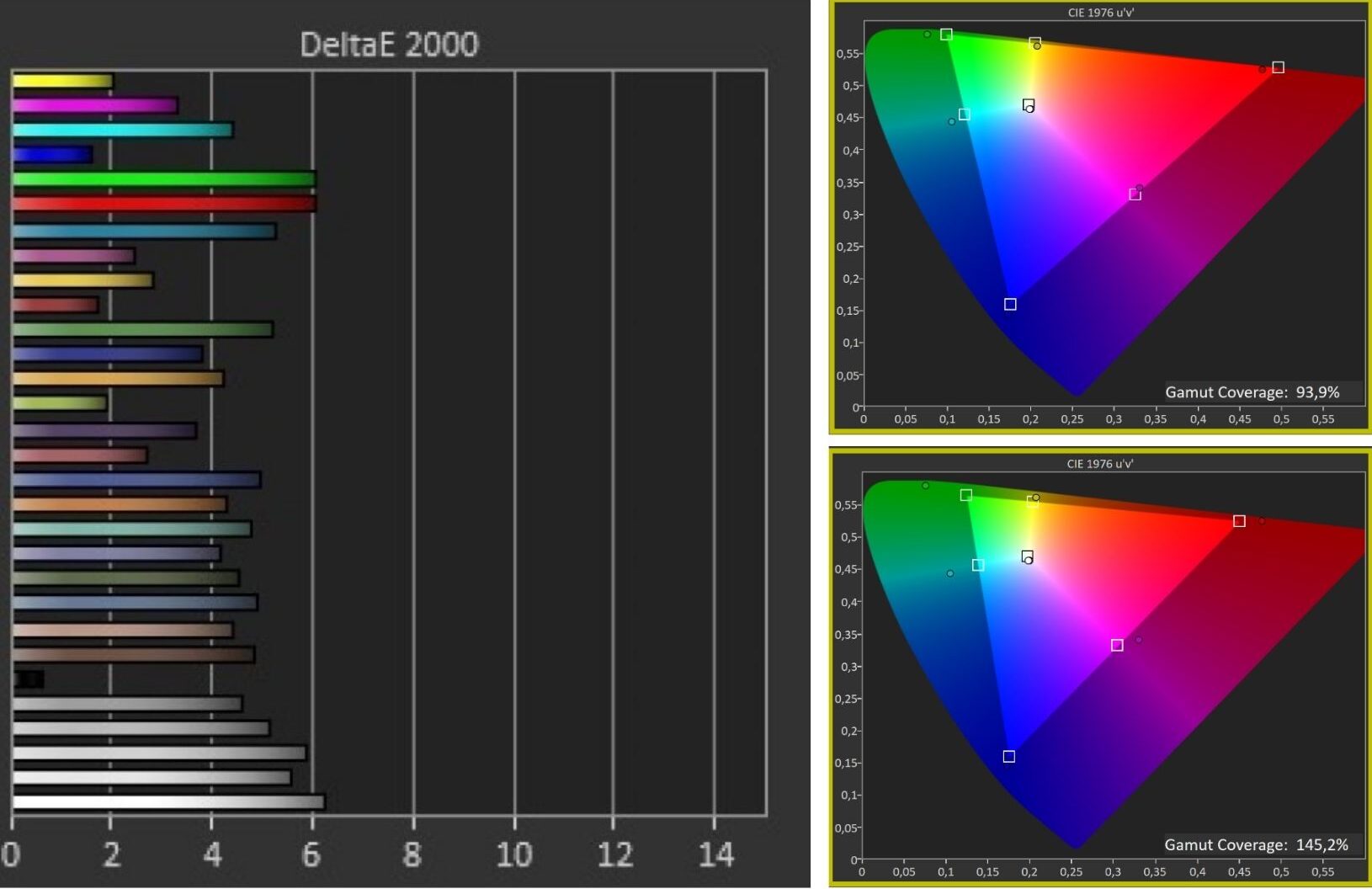Click green target square in top CIE chart
Image resolution: width=1372 pixels, height=889 pixels.
(946, 35)
